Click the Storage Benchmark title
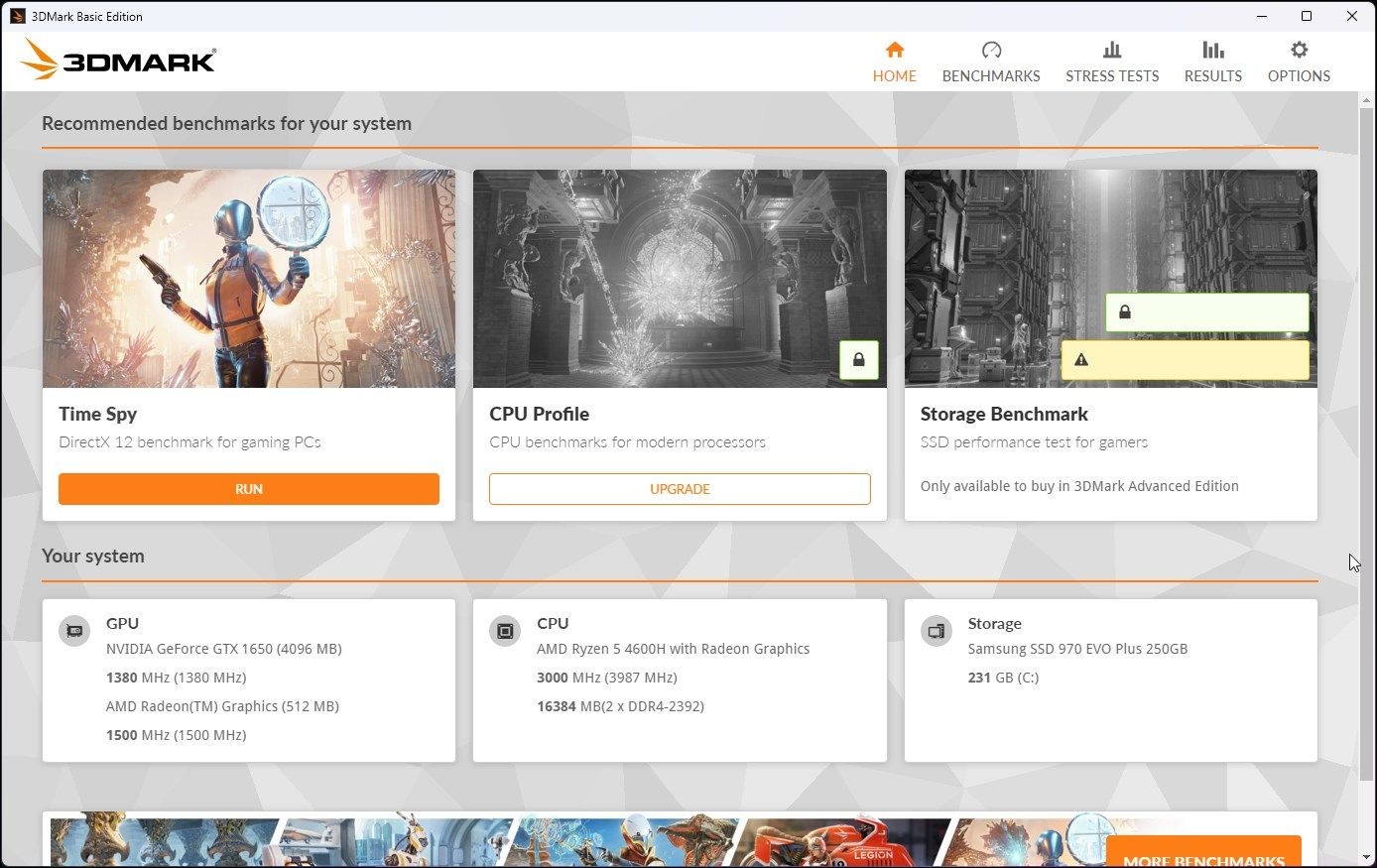This screenshot has height=868, width=1377. [x=1004, y=415]
